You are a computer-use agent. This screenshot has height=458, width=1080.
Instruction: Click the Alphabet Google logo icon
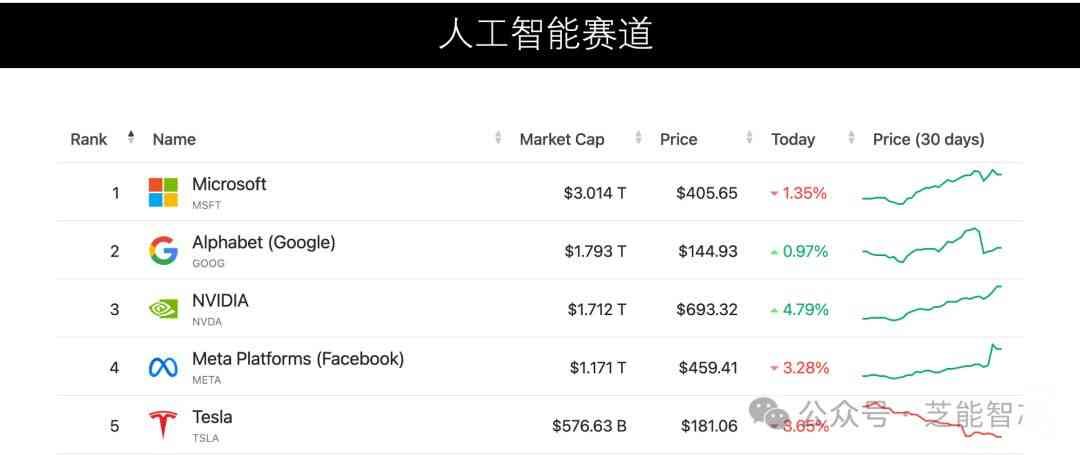pos(163,250)
